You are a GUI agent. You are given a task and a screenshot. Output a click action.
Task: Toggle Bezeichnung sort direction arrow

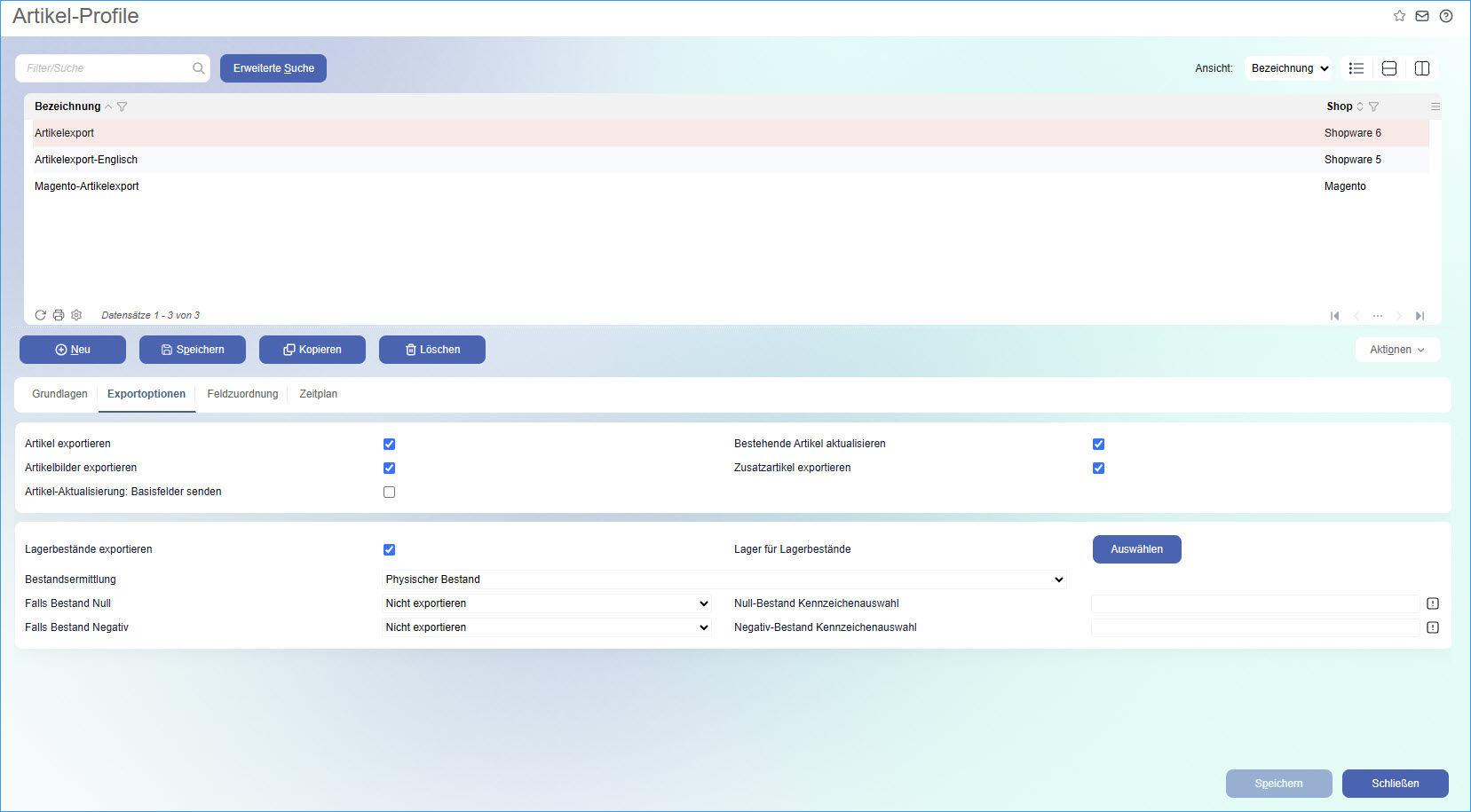(108, 106)
